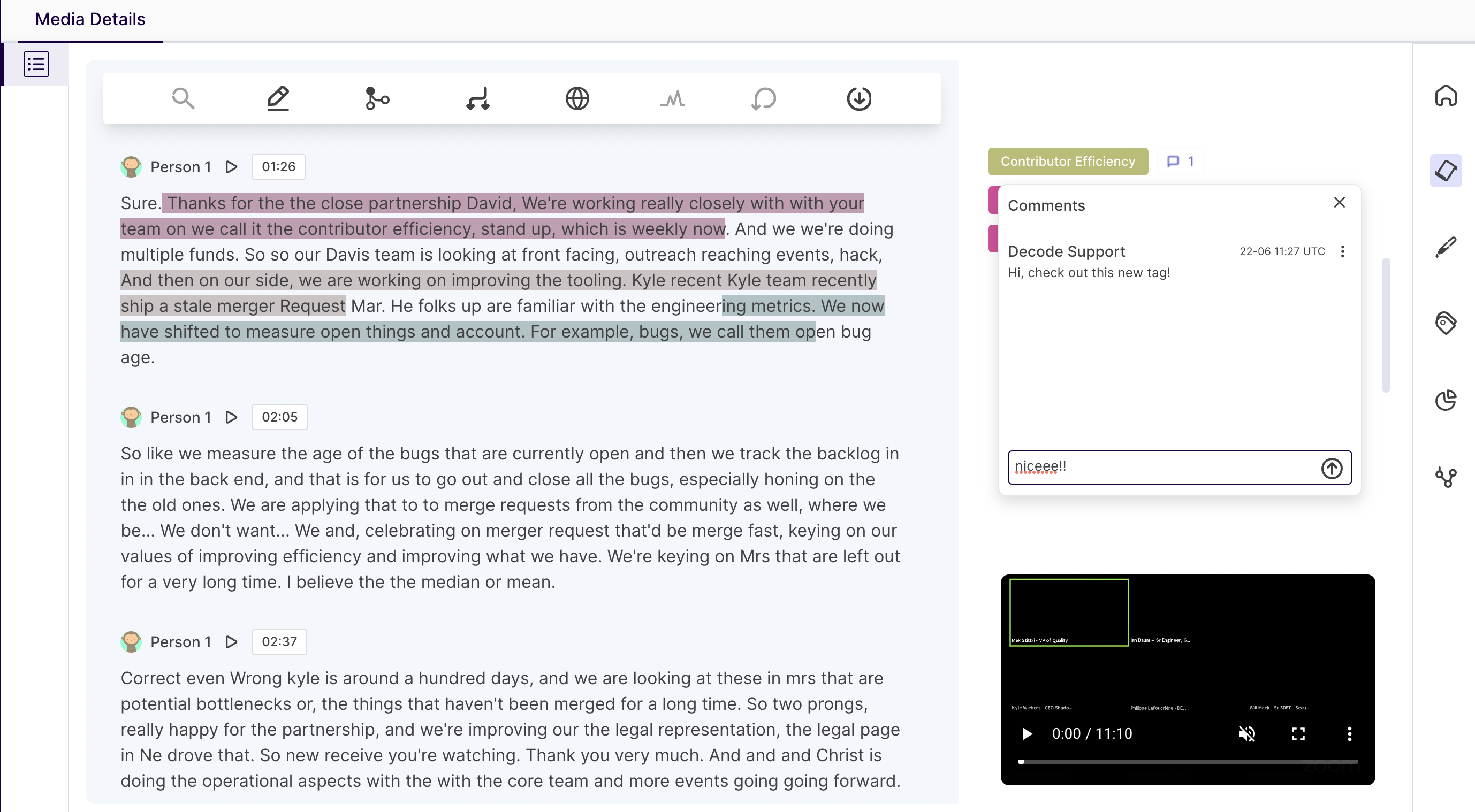Play the Person 1 segment at 01:26
The height and width of the screenshot is (812, 1475).
coord(231,167)
